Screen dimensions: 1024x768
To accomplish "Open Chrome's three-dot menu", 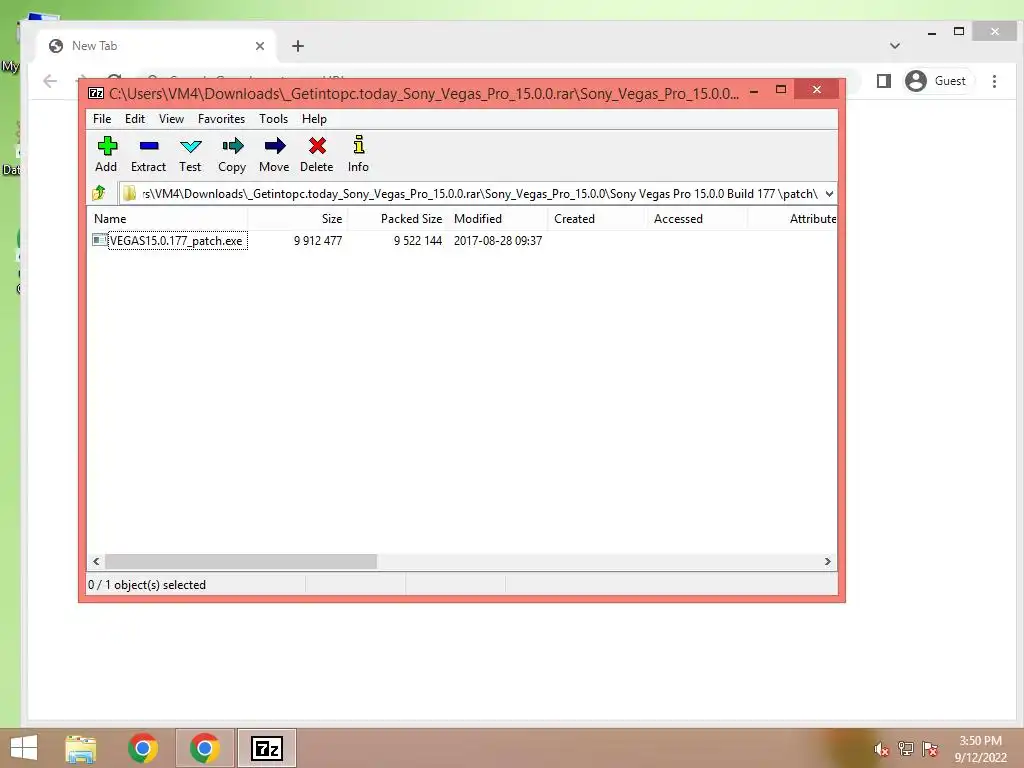I will pyautogui.click(x=994, y=81).
